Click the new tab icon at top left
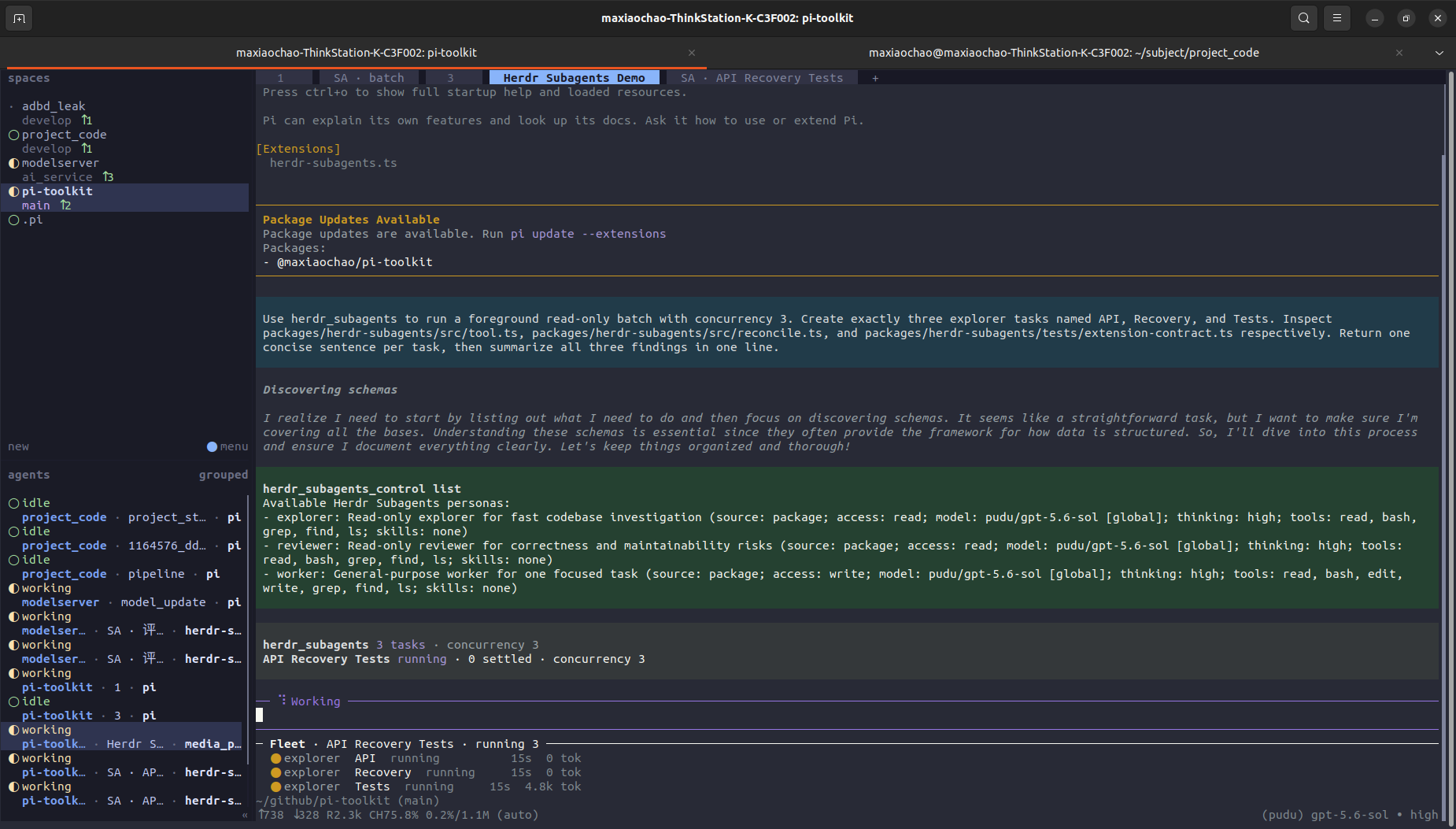 tap(19, 18)
